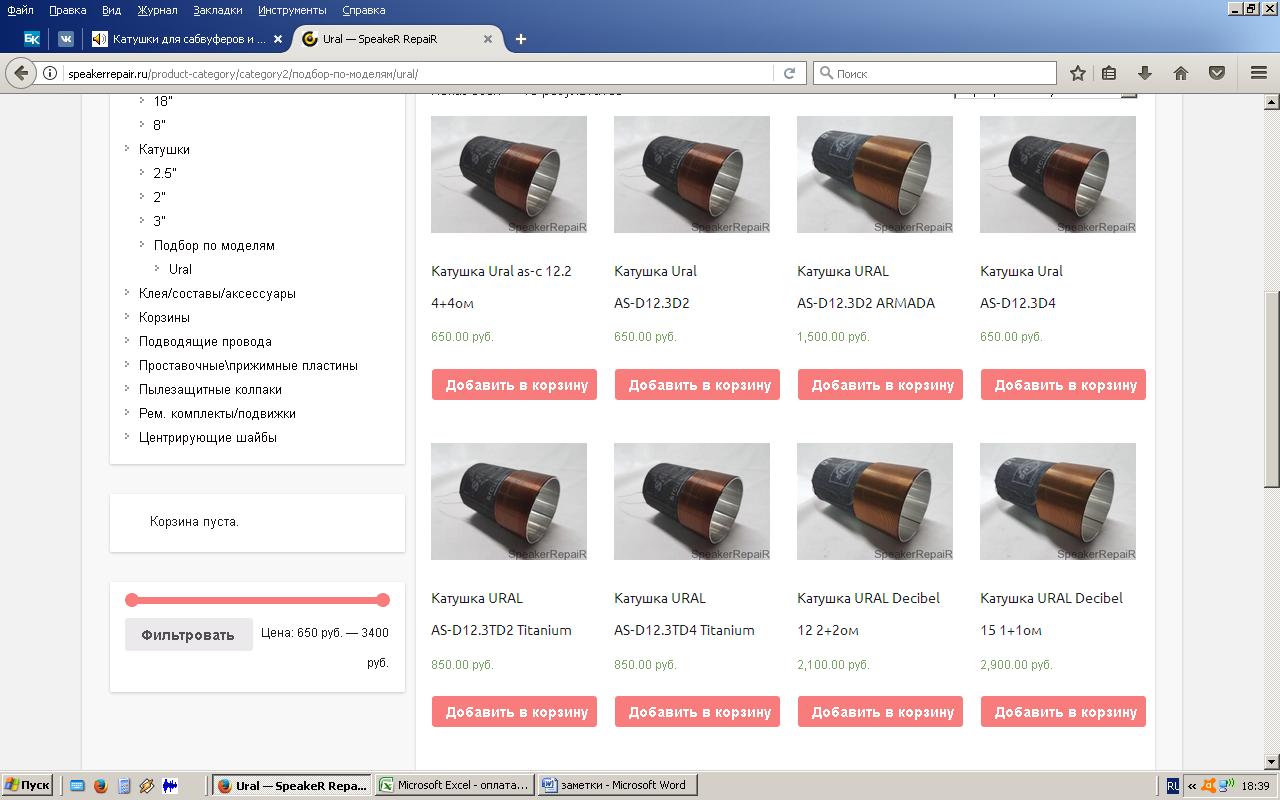The image size is (1280, 800).
Task: Click the RU language indicator in tray
Action: 1173,786
